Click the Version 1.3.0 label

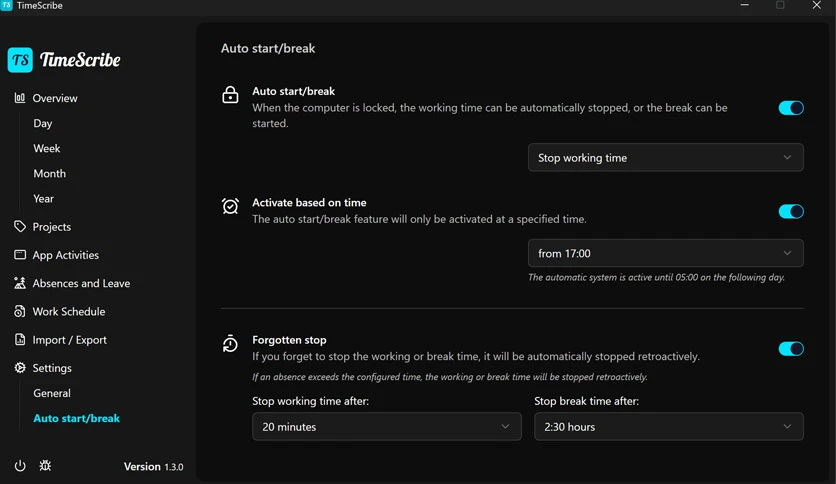pos(154,466)
